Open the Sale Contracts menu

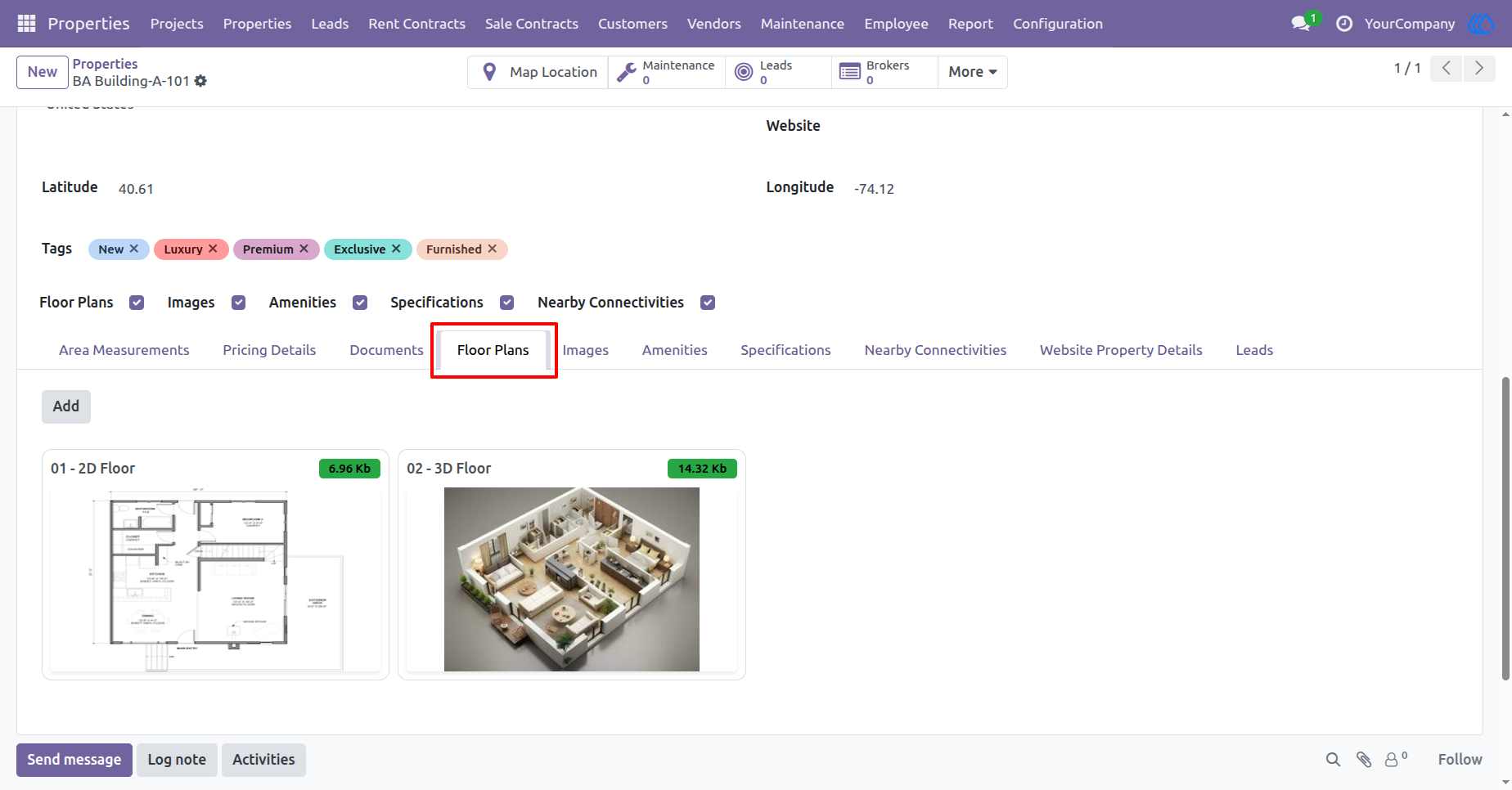coord(531,24)
